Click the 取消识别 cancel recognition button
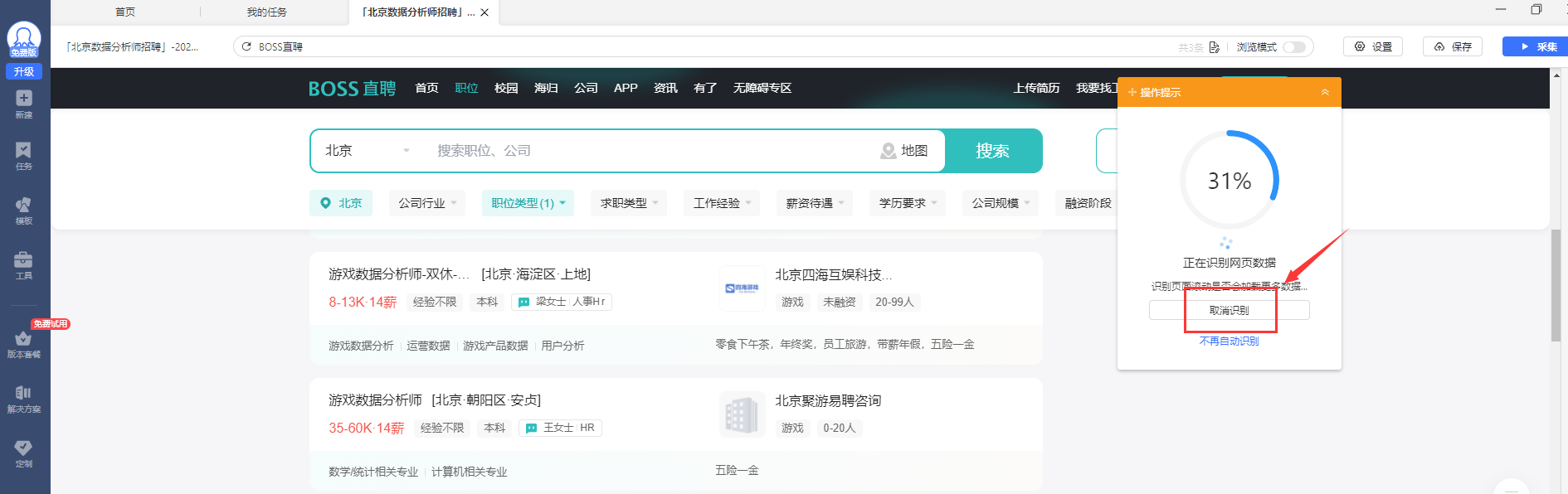 pos(1230,310)
